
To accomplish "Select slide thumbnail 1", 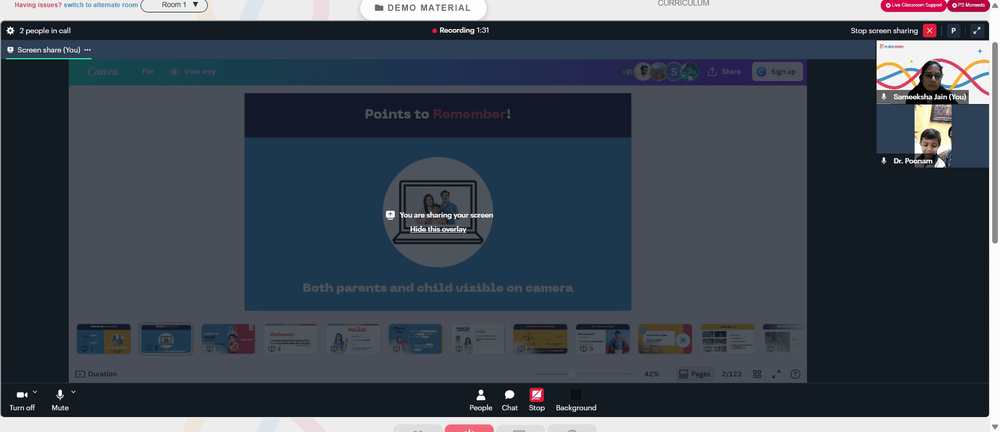I will coord(104,339).
